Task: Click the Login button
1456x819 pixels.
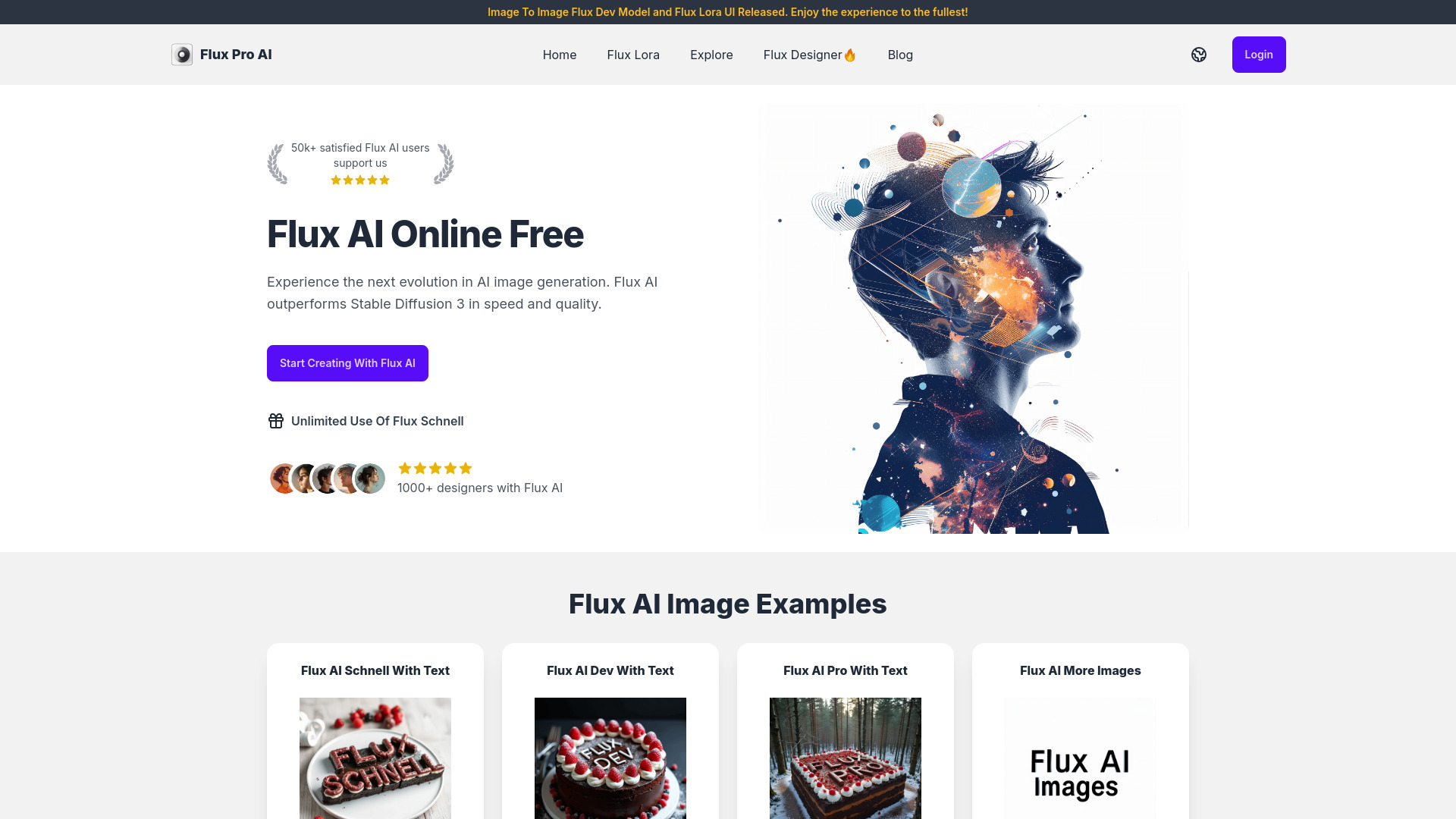Action: [x=1258, y=54]
